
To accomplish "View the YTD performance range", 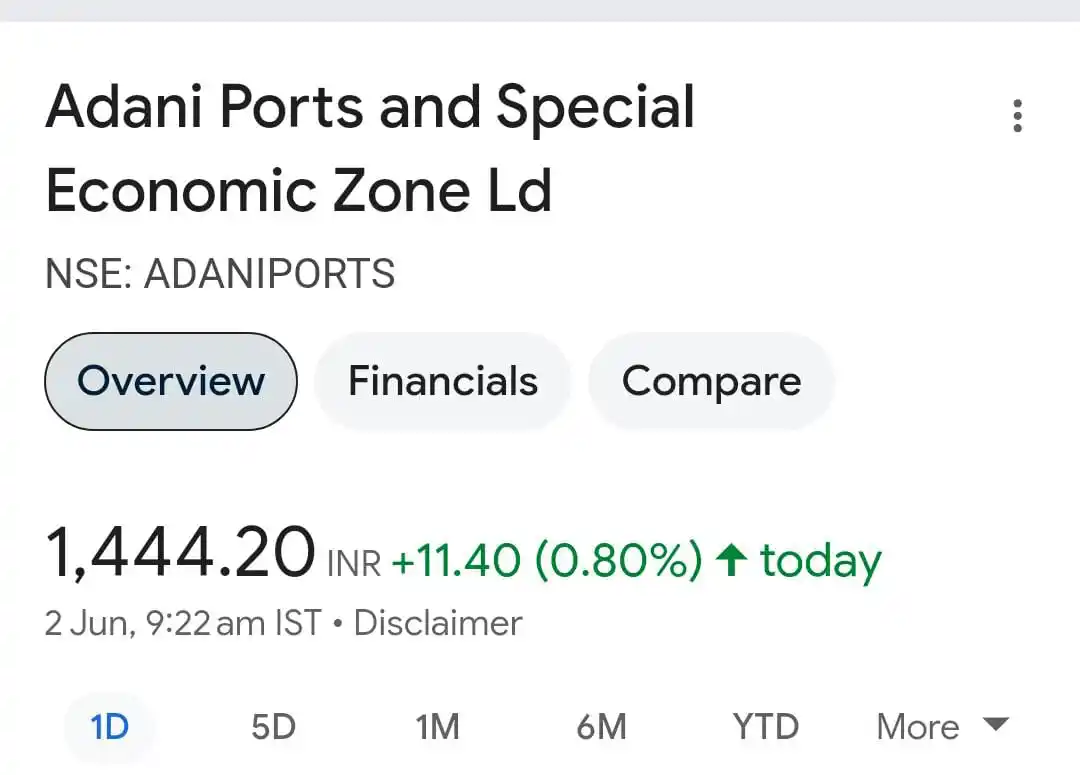I will pyautogui.click(x=765, y=727).
